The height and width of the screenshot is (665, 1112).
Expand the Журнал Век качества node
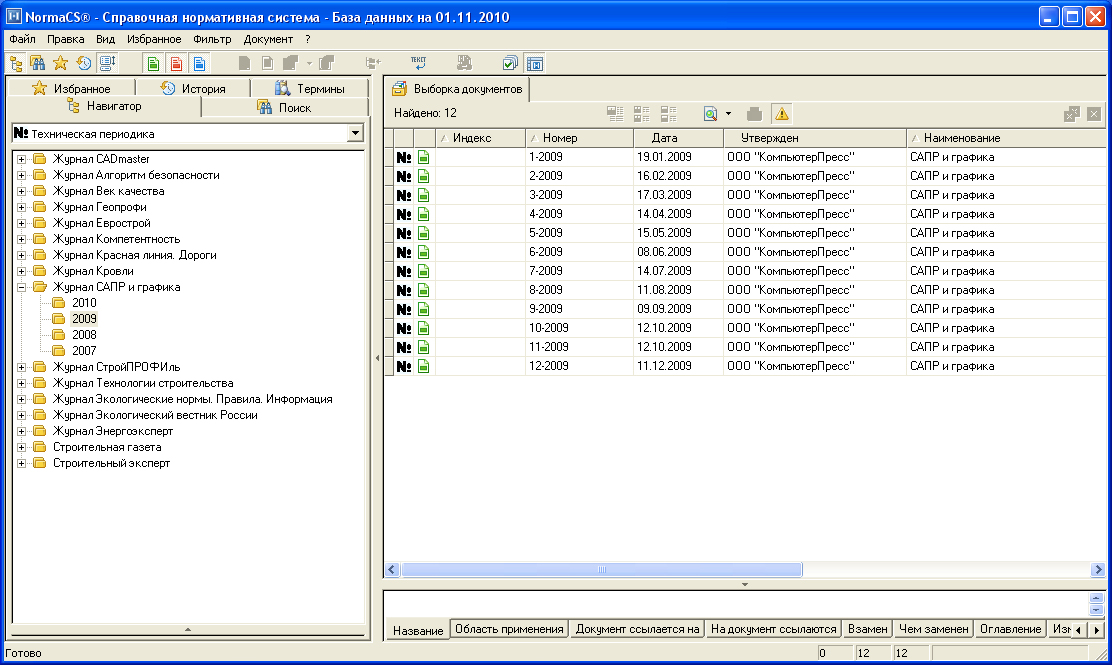21,191
